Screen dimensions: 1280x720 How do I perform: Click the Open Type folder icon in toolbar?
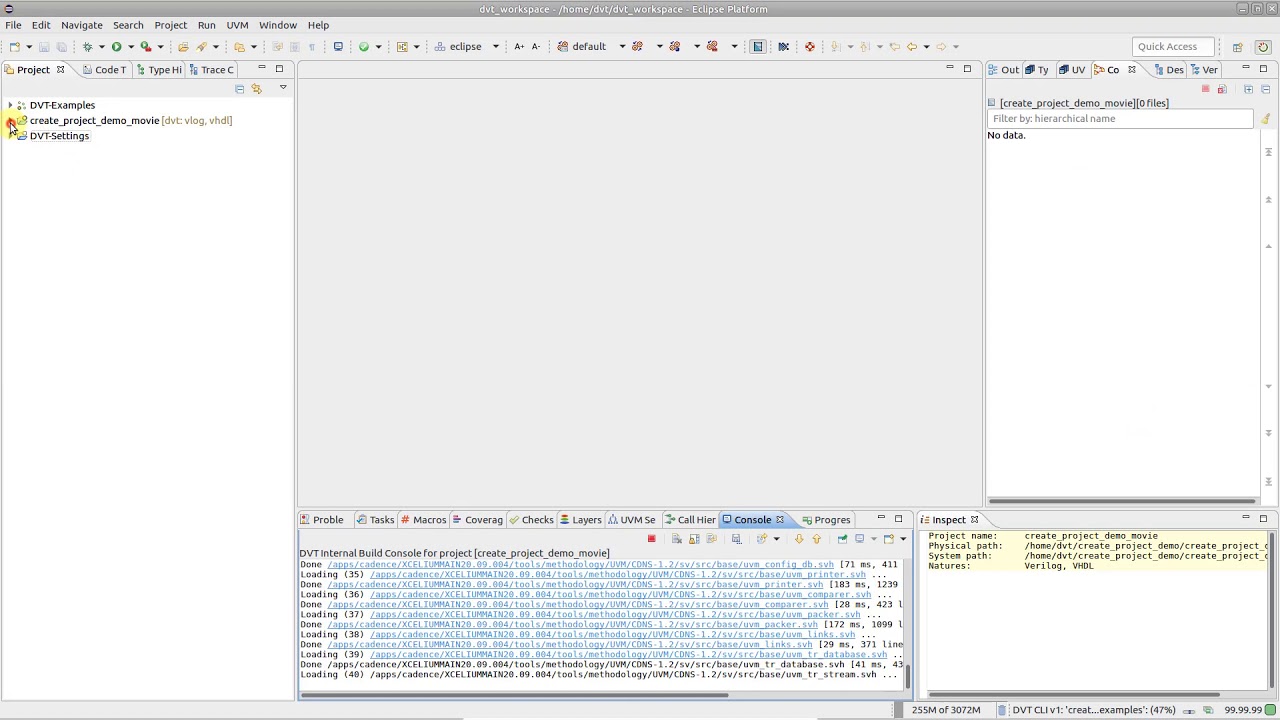coord(183,47)
